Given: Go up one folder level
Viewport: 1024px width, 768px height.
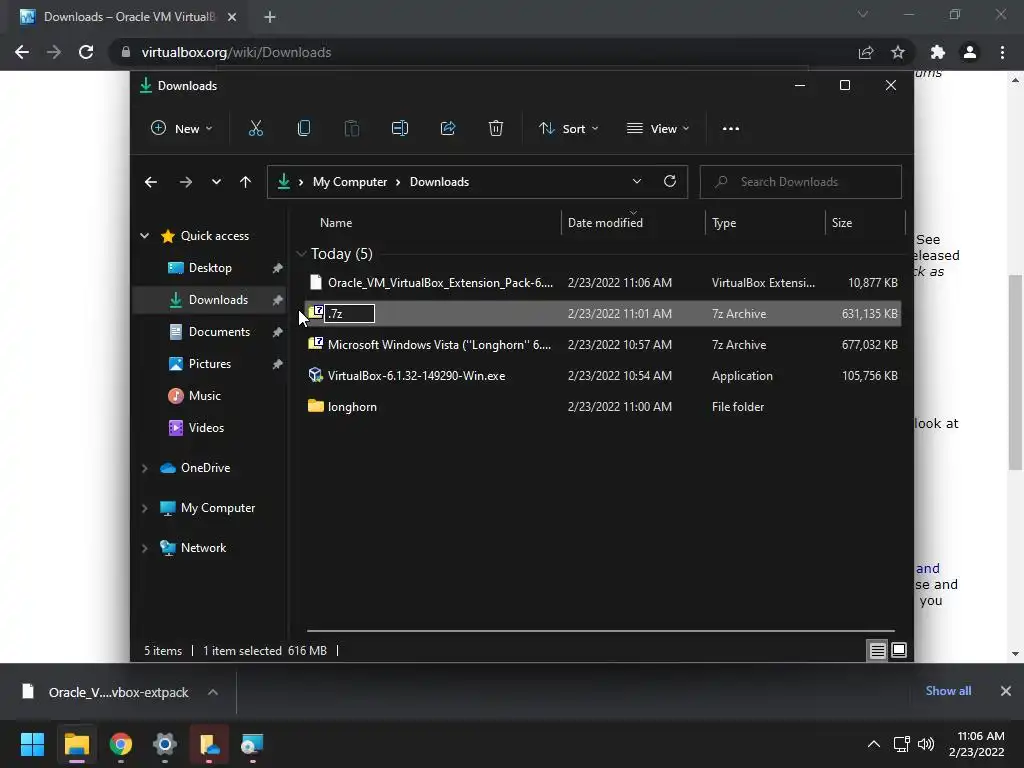Looking at the screenshot, I should pos(246,182).
